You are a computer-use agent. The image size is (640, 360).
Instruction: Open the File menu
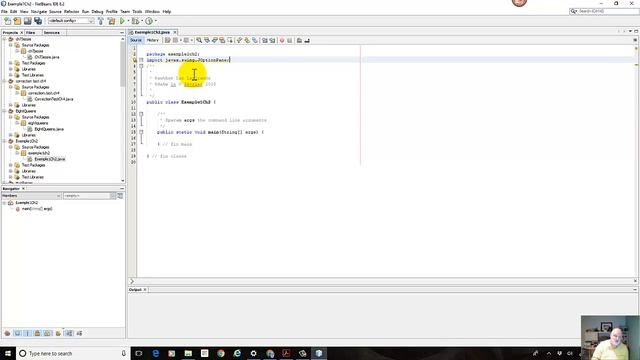pyautogui.click(x=4, y=11)
